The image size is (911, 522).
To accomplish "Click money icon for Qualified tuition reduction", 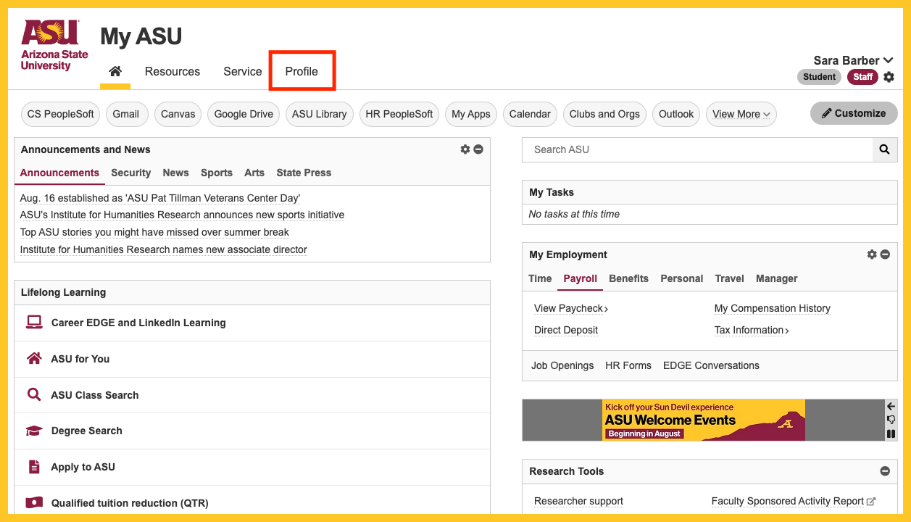I will coord(34,502).
